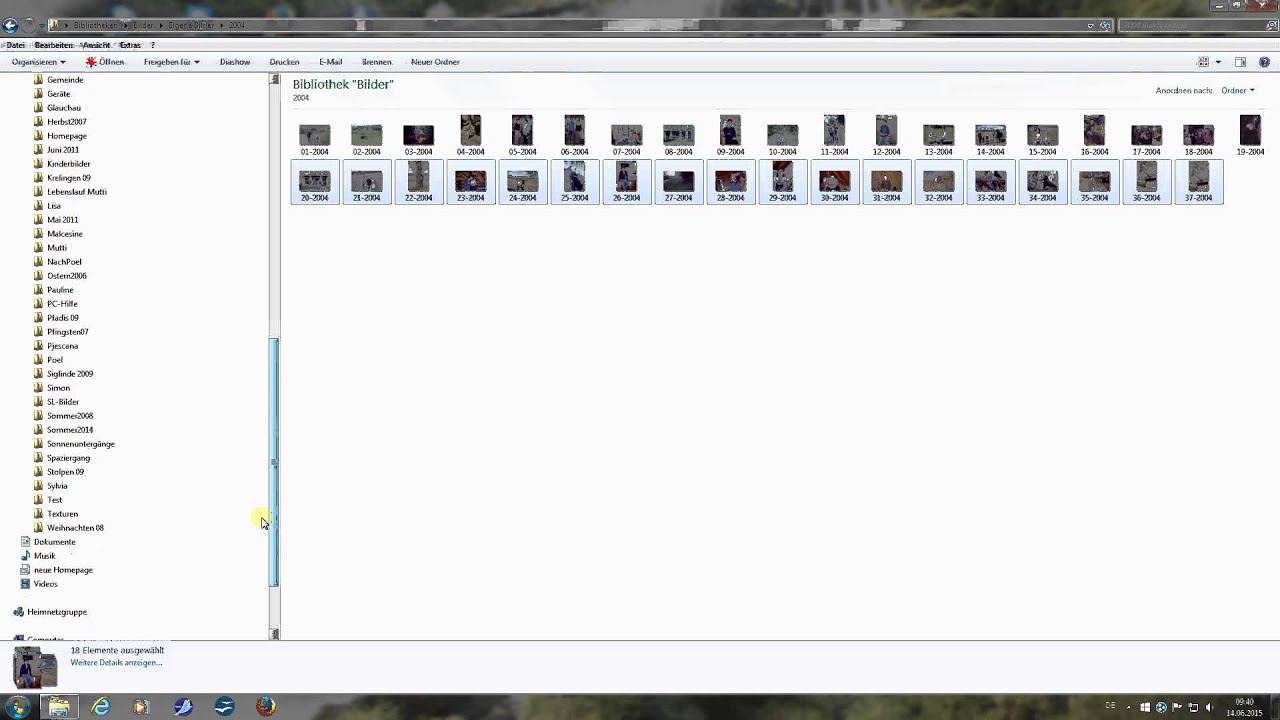This screenshot has height=720, width=1280.
Task: Select the Pfingsten07 folder
Action: click(x=67, y=332)
